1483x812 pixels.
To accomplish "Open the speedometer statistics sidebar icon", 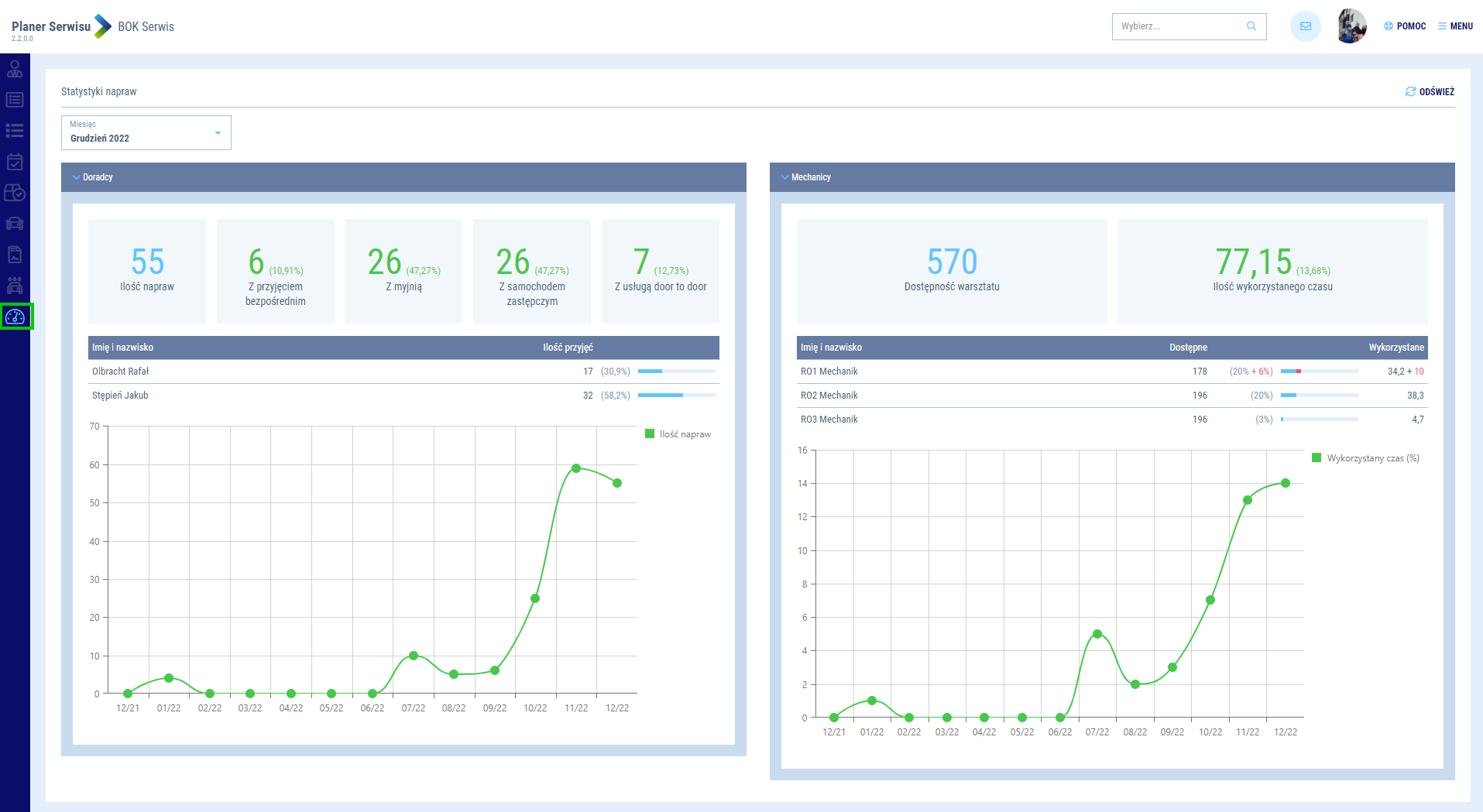I will coord(15,317).
